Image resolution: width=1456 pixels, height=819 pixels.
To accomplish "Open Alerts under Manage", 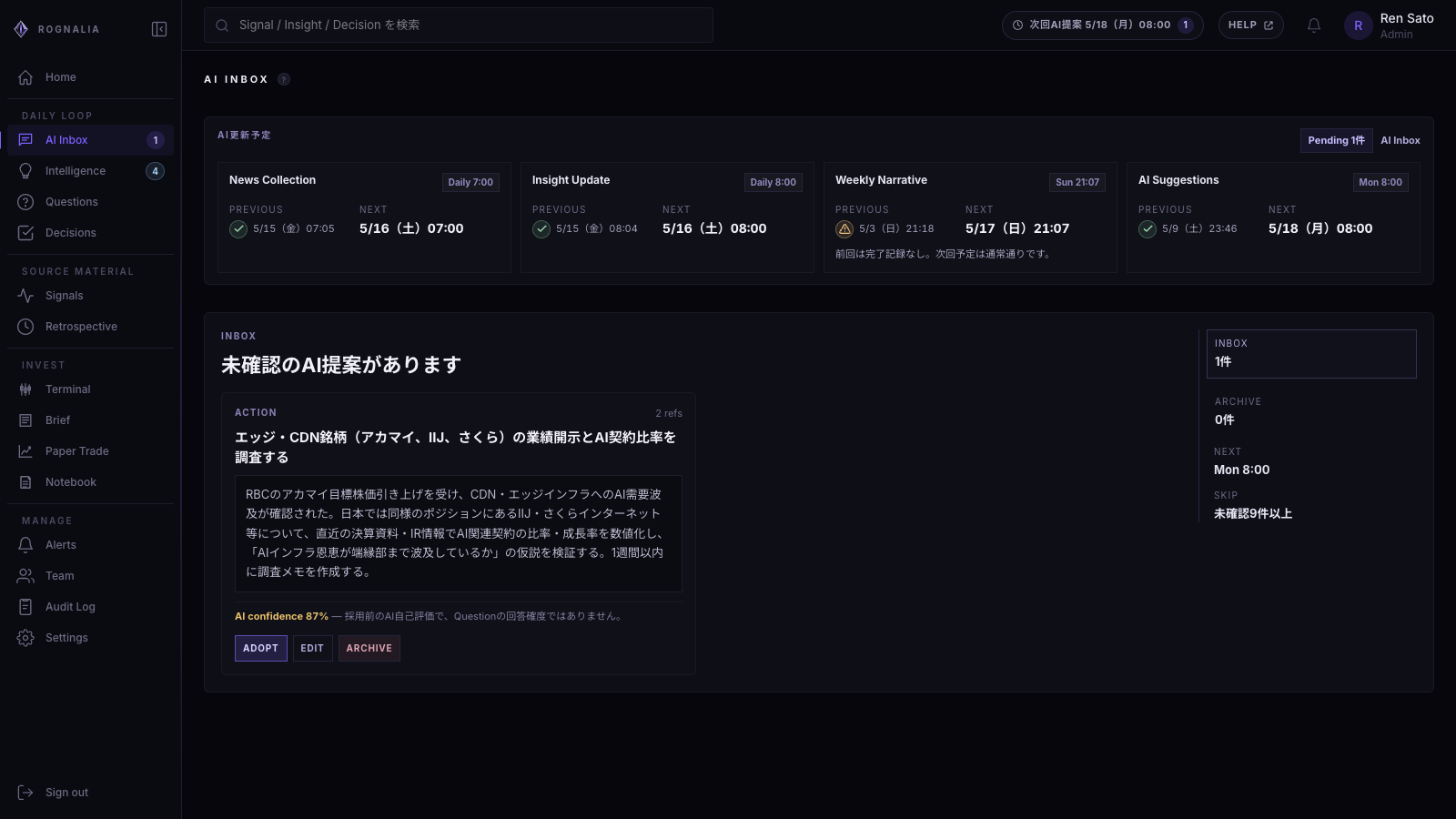I will coord(90,545).
